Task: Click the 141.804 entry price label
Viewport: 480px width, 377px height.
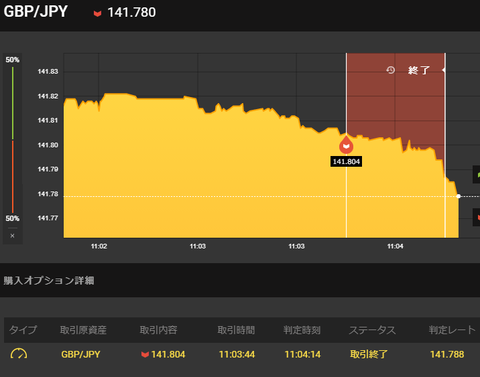Action: point(346,162)
